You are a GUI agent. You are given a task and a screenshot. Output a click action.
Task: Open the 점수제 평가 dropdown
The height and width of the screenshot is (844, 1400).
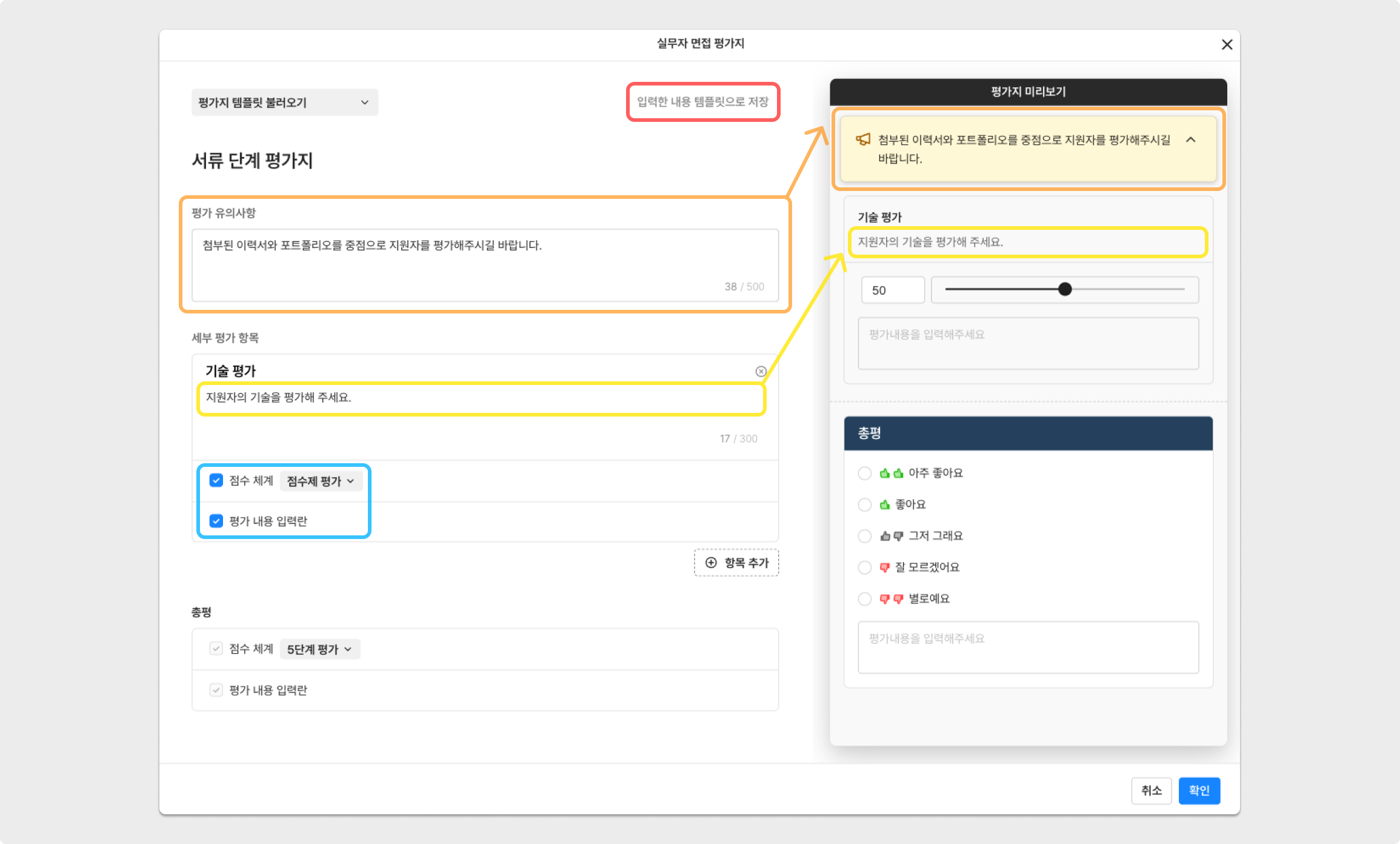point(320,481)
